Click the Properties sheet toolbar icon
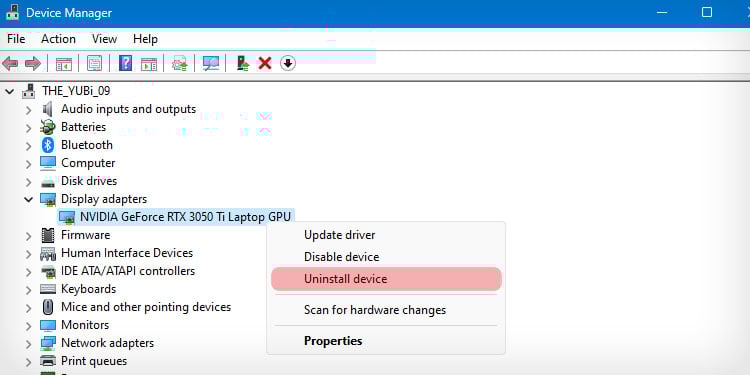 click(x=94, y=63)
